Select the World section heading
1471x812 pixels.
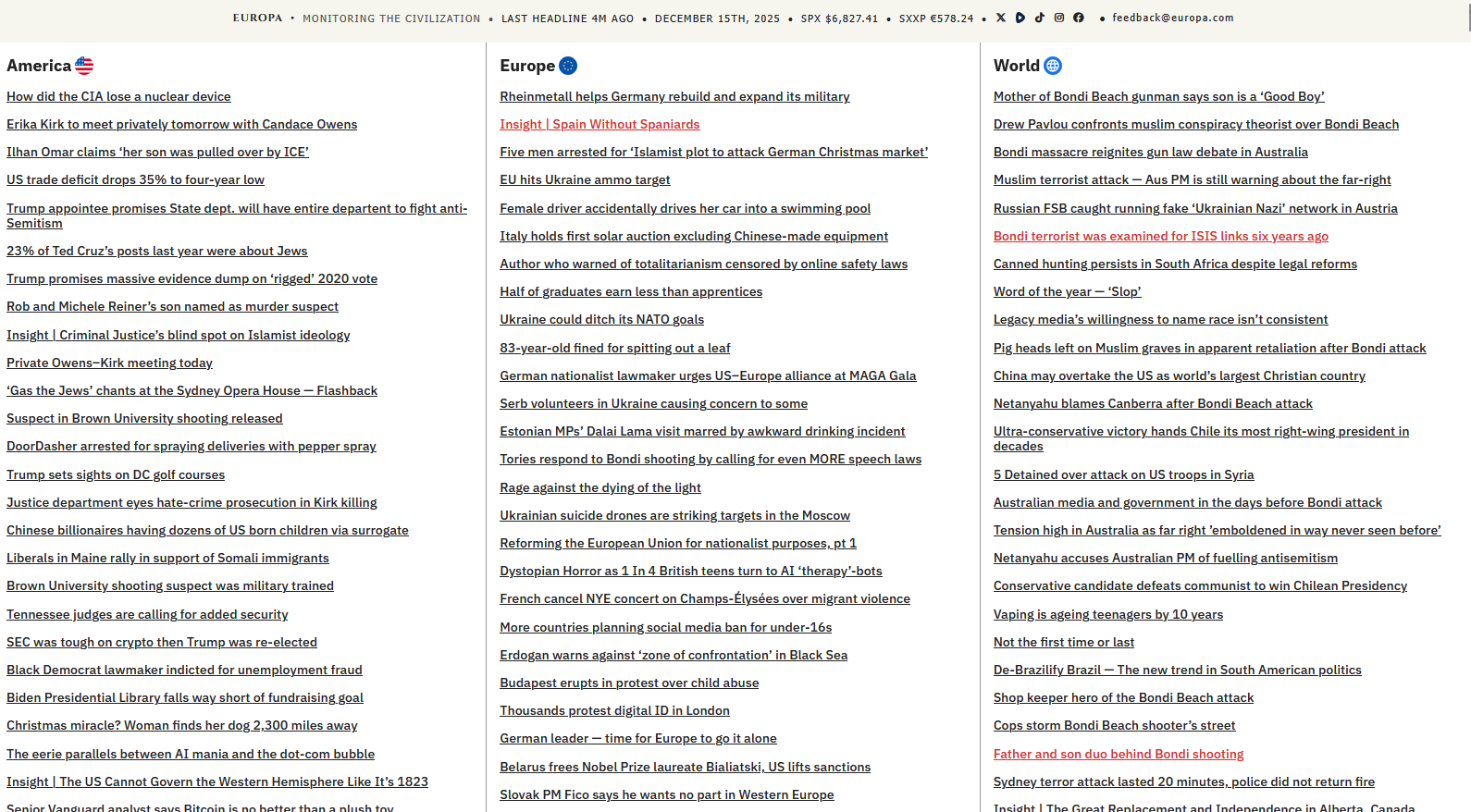(1016, 66)
